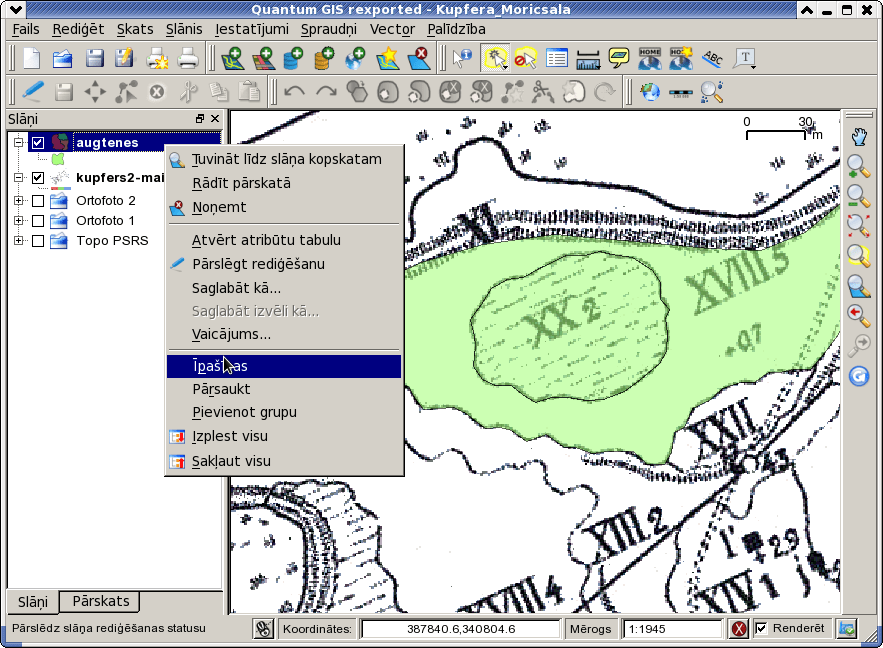The image size is (883, 648).
Task: Open attribute table toolbar icon
Action: pyautogui.click(x=556, y=58)
